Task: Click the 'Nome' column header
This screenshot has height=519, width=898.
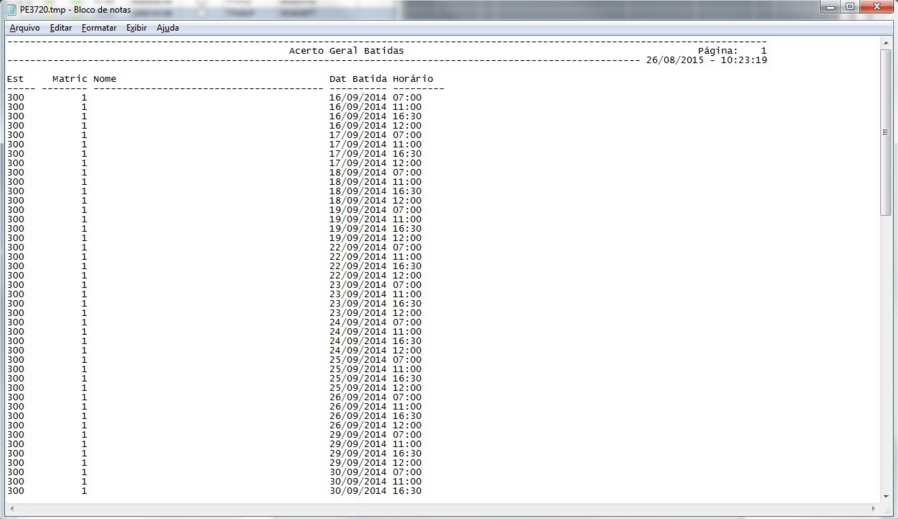Action: [x=105, y=78]
